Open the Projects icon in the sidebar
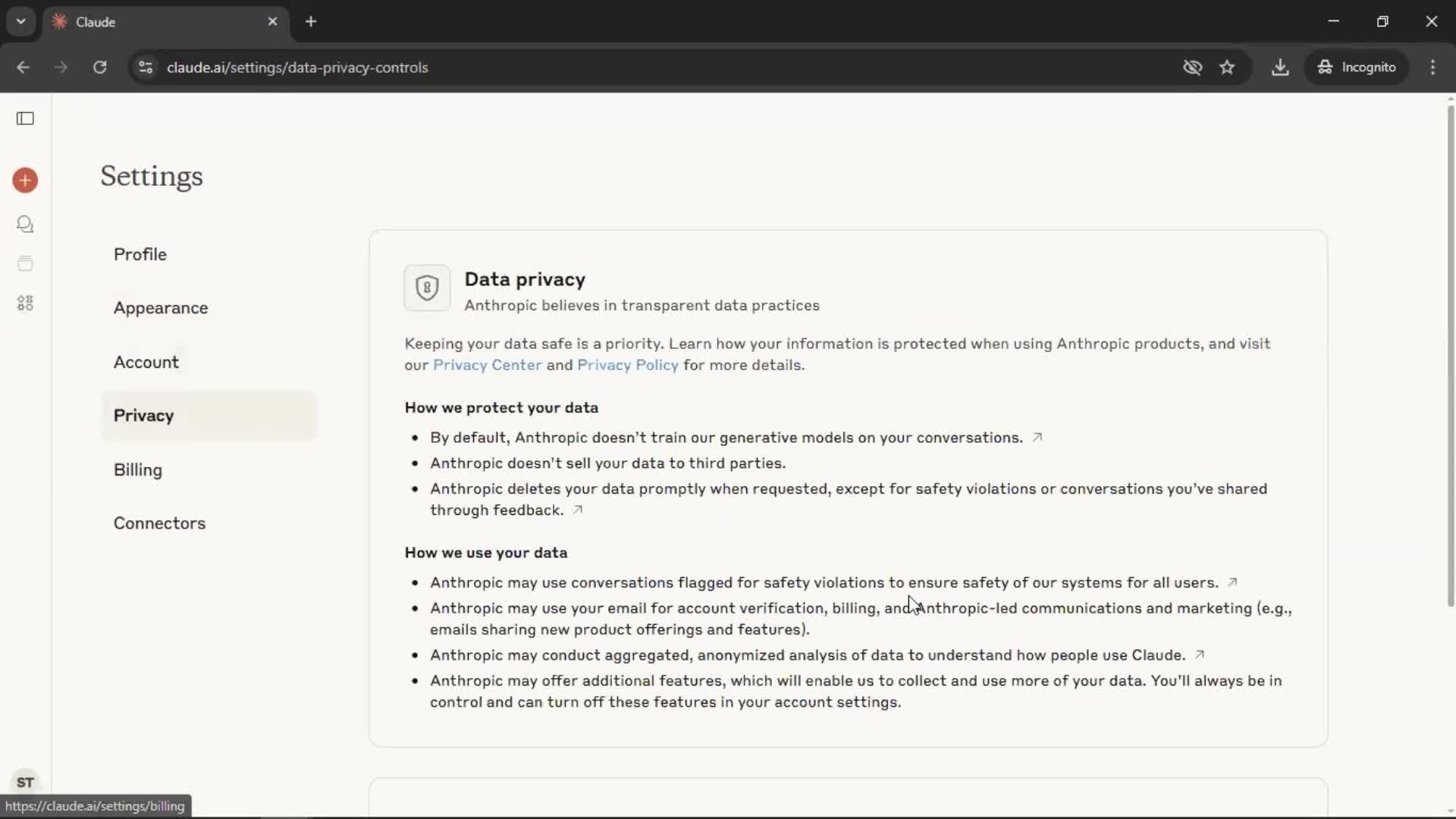The height and width of the screenshot is (819, 1456). click(25, 264)
